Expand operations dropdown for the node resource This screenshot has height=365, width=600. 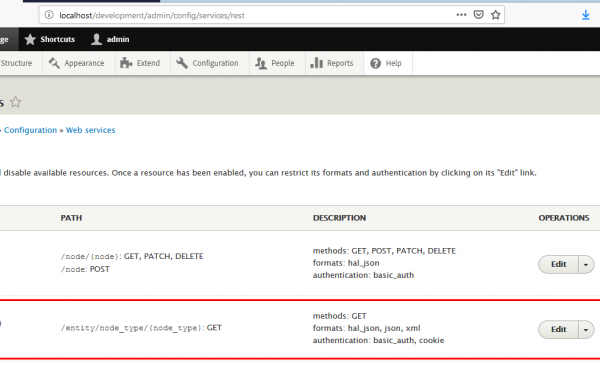586,264
